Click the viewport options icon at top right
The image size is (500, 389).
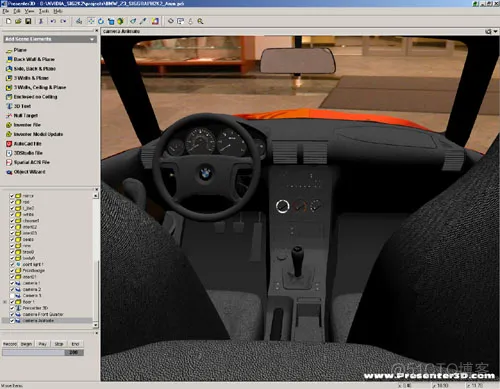coord(488,31)
